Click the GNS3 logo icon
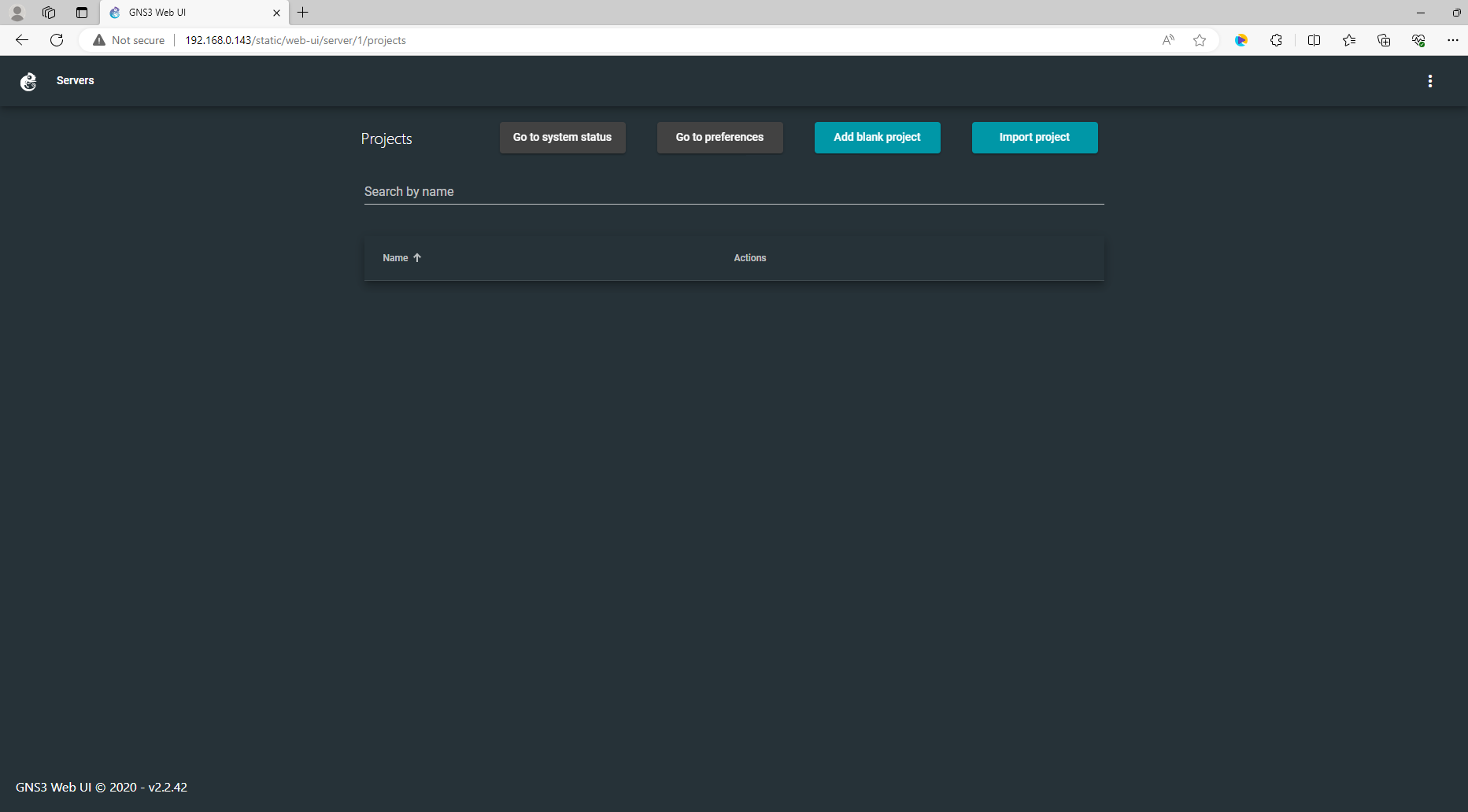1468x812 pixels. click(x=28, y=81)
